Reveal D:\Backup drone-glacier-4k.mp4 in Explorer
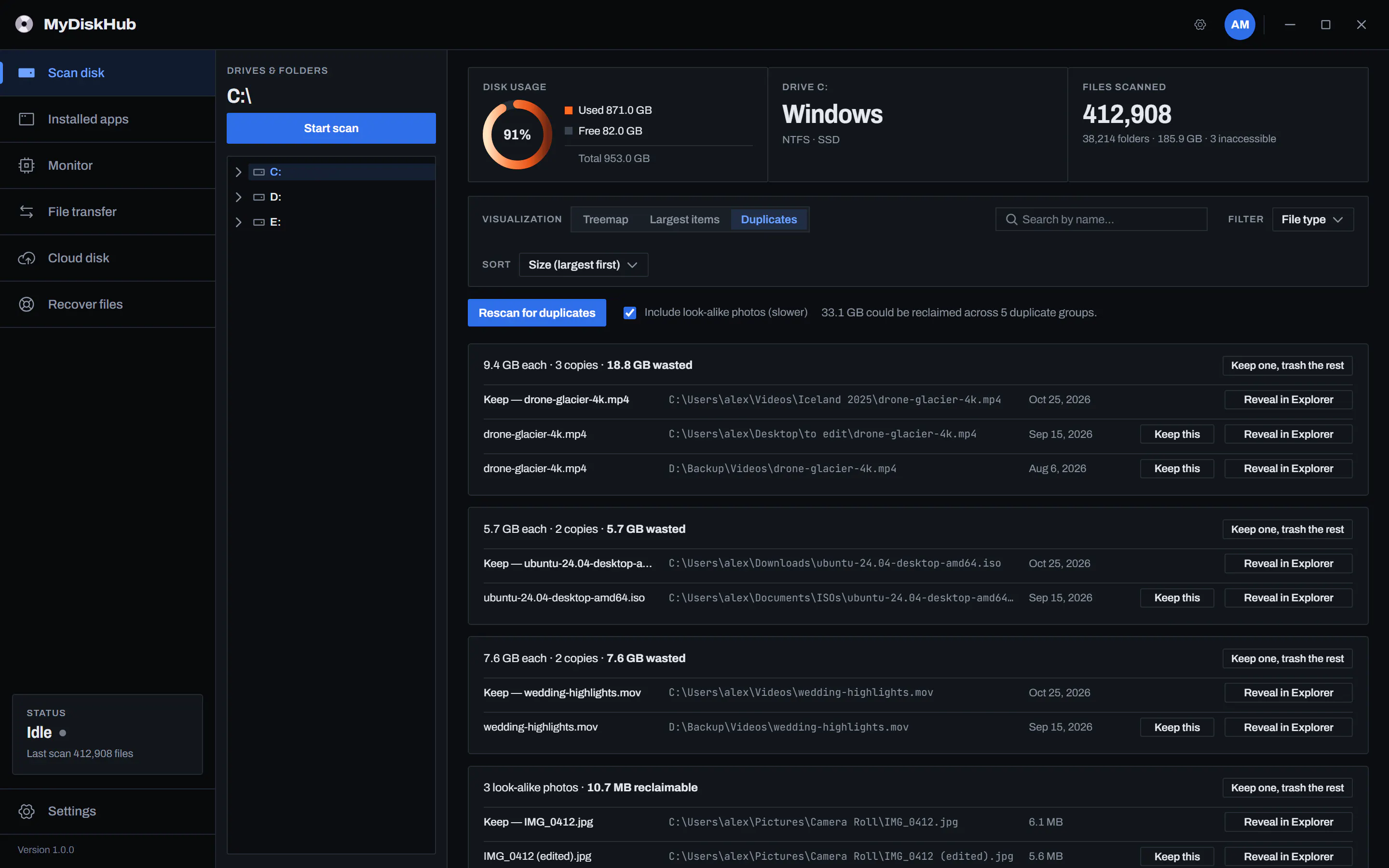This screenshot has width=1389, height=868. [x=1288, y=468]
